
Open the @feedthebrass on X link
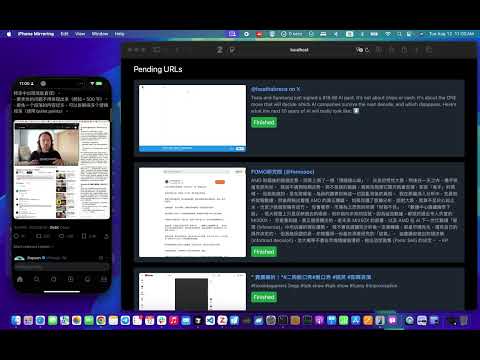[x=275, y=89]
